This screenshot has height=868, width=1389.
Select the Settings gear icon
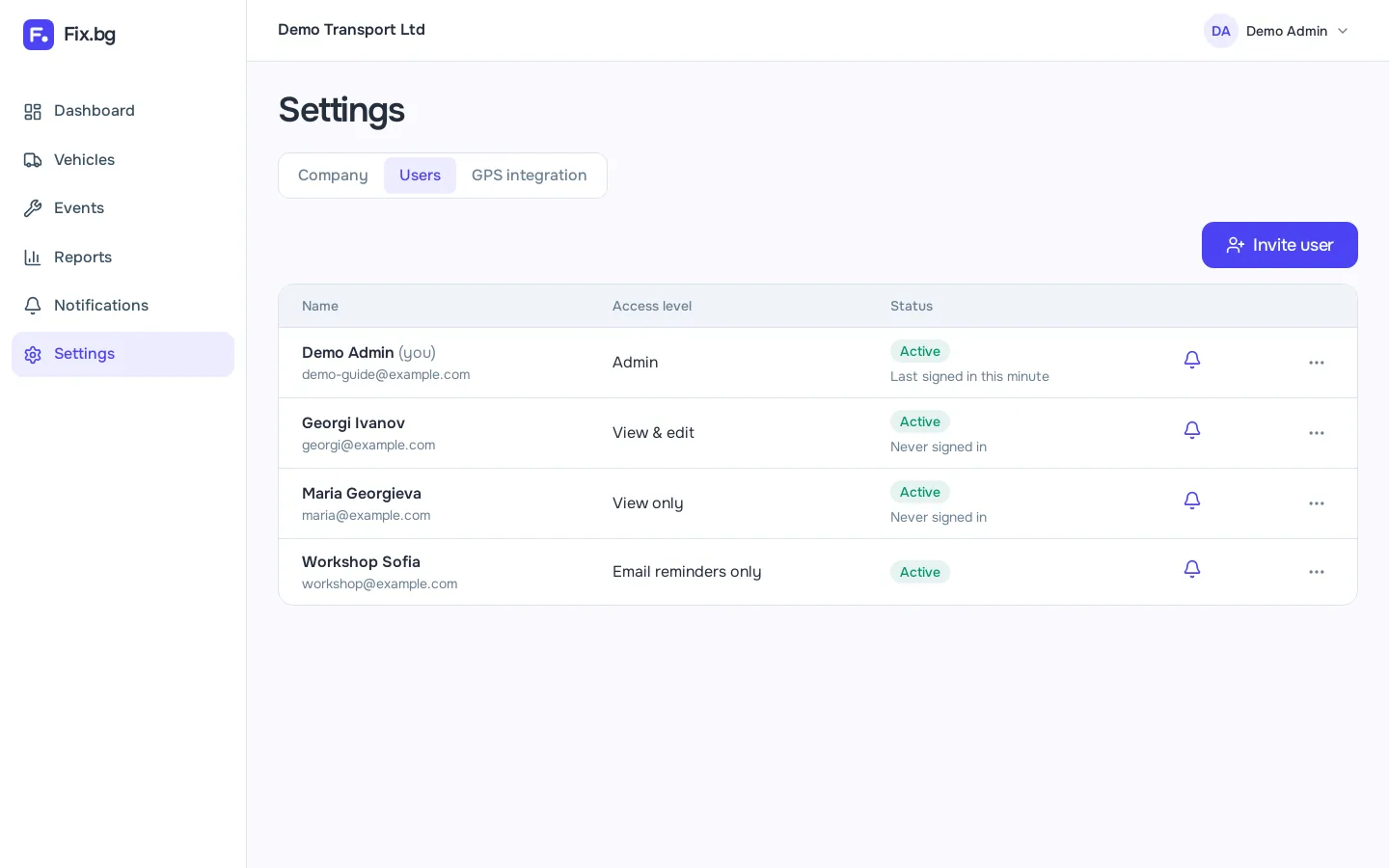coord(33,355)
